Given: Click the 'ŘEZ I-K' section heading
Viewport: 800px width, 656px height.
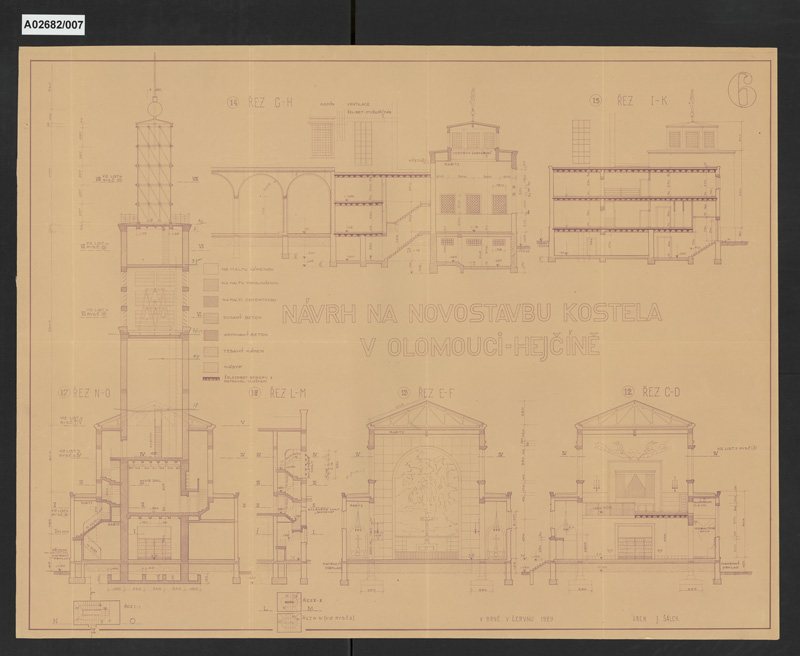Looking at the screenshot, I should [x=642, y=100].
